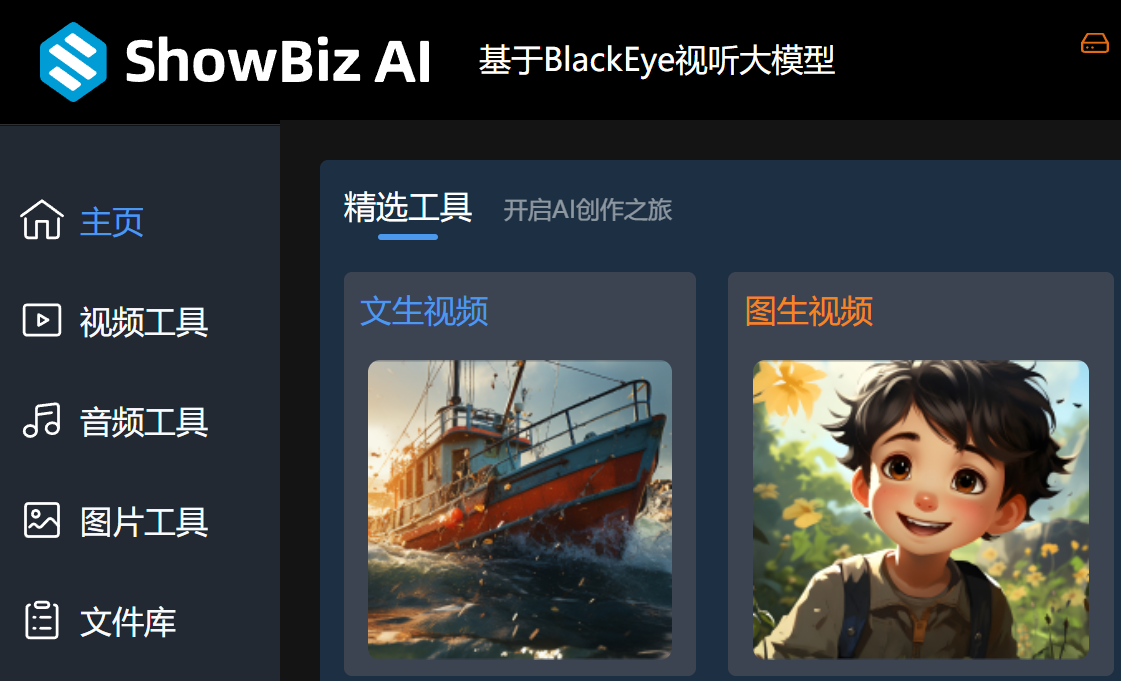Switch to the 精选工具 tab
This screenshot has width=1121, height=681.
coord(408,207)
